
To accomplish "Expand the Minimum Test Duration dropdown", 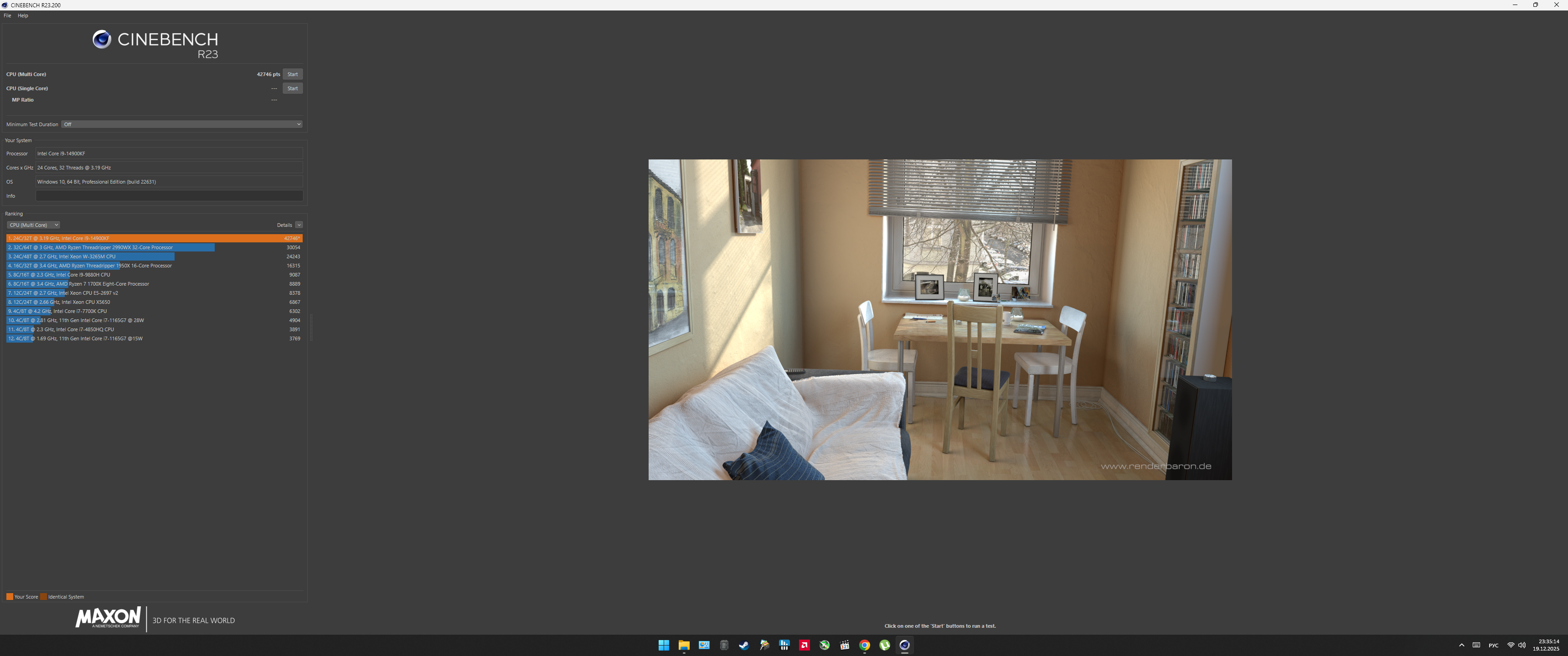I will click(x=181, y=124).
